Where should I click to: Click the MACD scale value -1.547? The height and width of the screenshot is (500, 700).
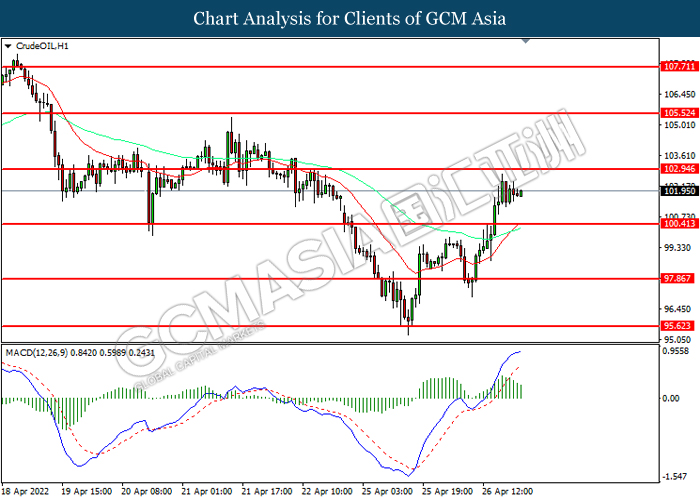[x=674, y=477]
